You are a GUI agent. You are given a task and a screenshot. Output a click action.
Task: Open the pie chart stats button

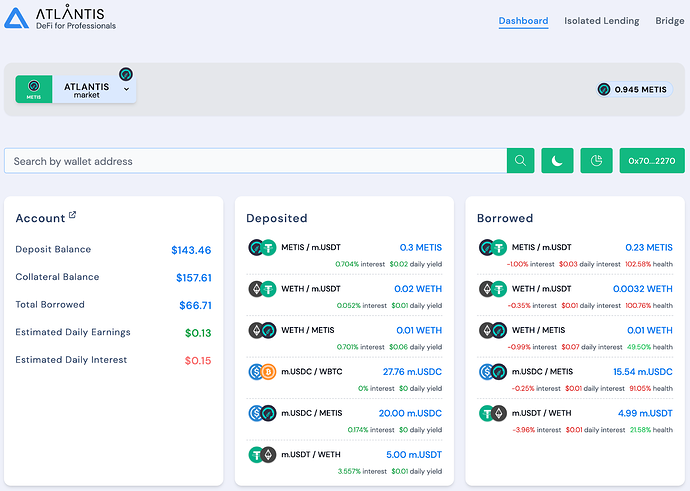pyautogui.click(x=596, y=161)
